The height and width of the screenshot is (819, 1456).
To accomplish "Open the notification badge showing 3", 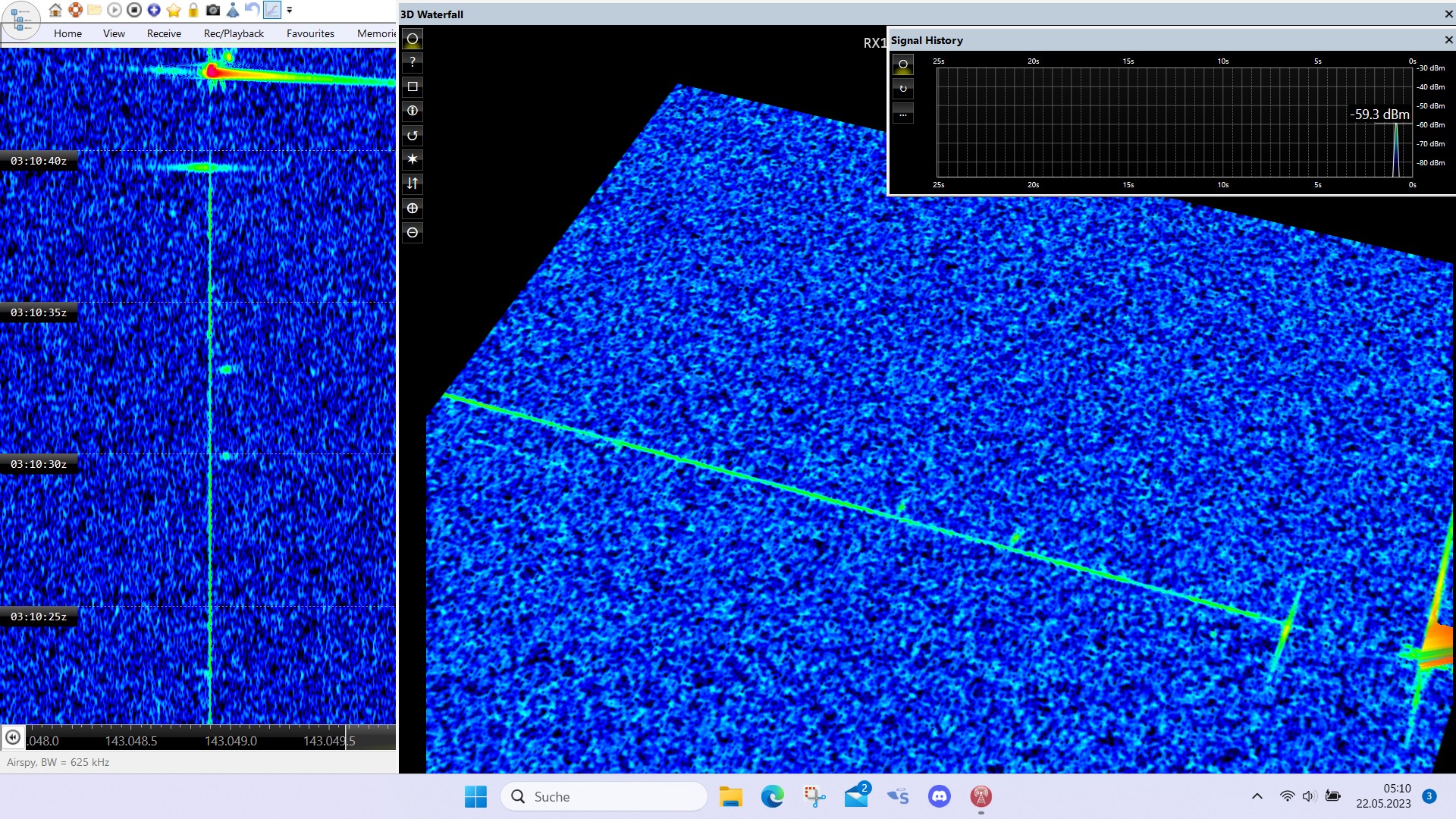I will [1429, 796].
